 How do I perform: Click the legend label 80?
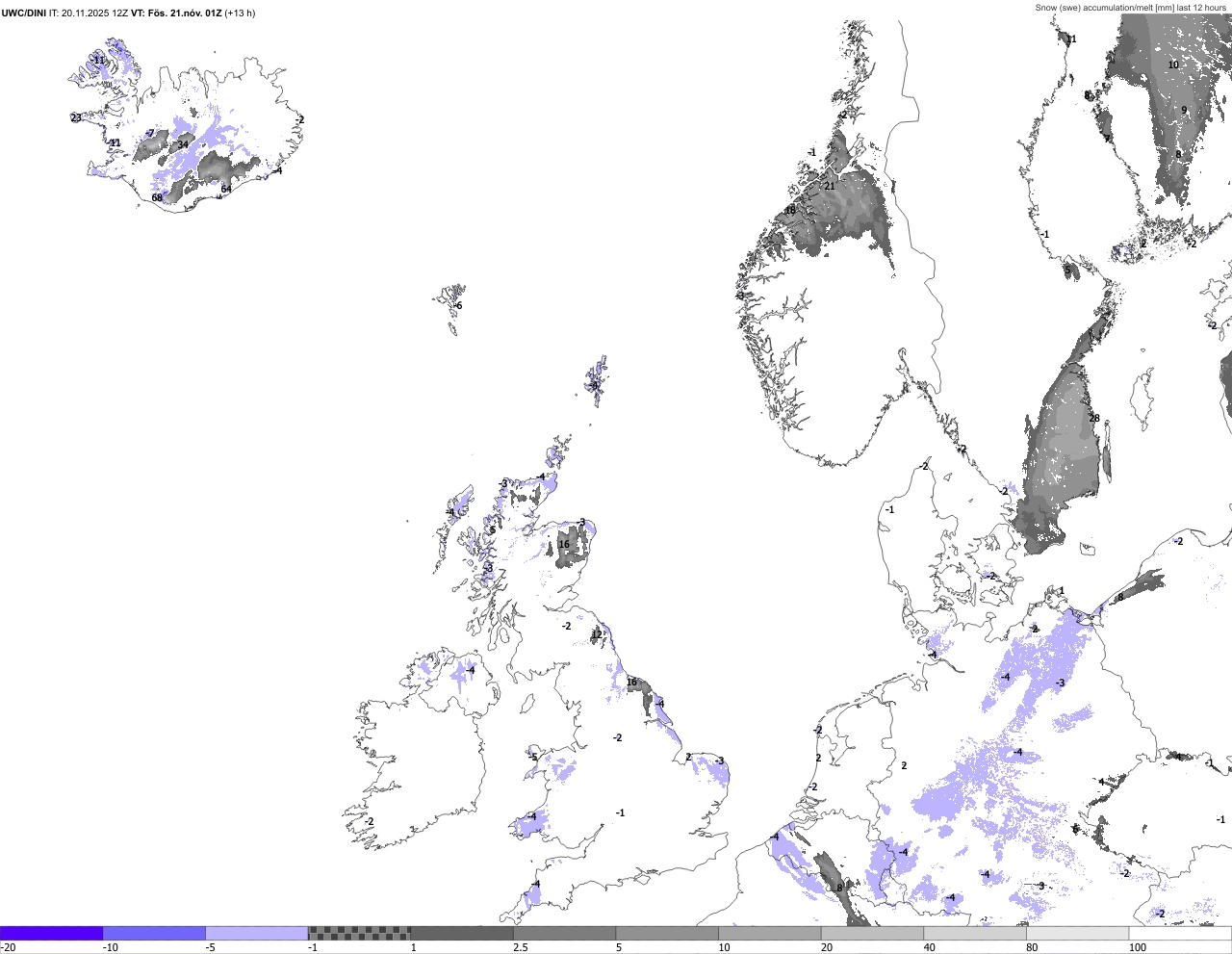coord(1033,947)
